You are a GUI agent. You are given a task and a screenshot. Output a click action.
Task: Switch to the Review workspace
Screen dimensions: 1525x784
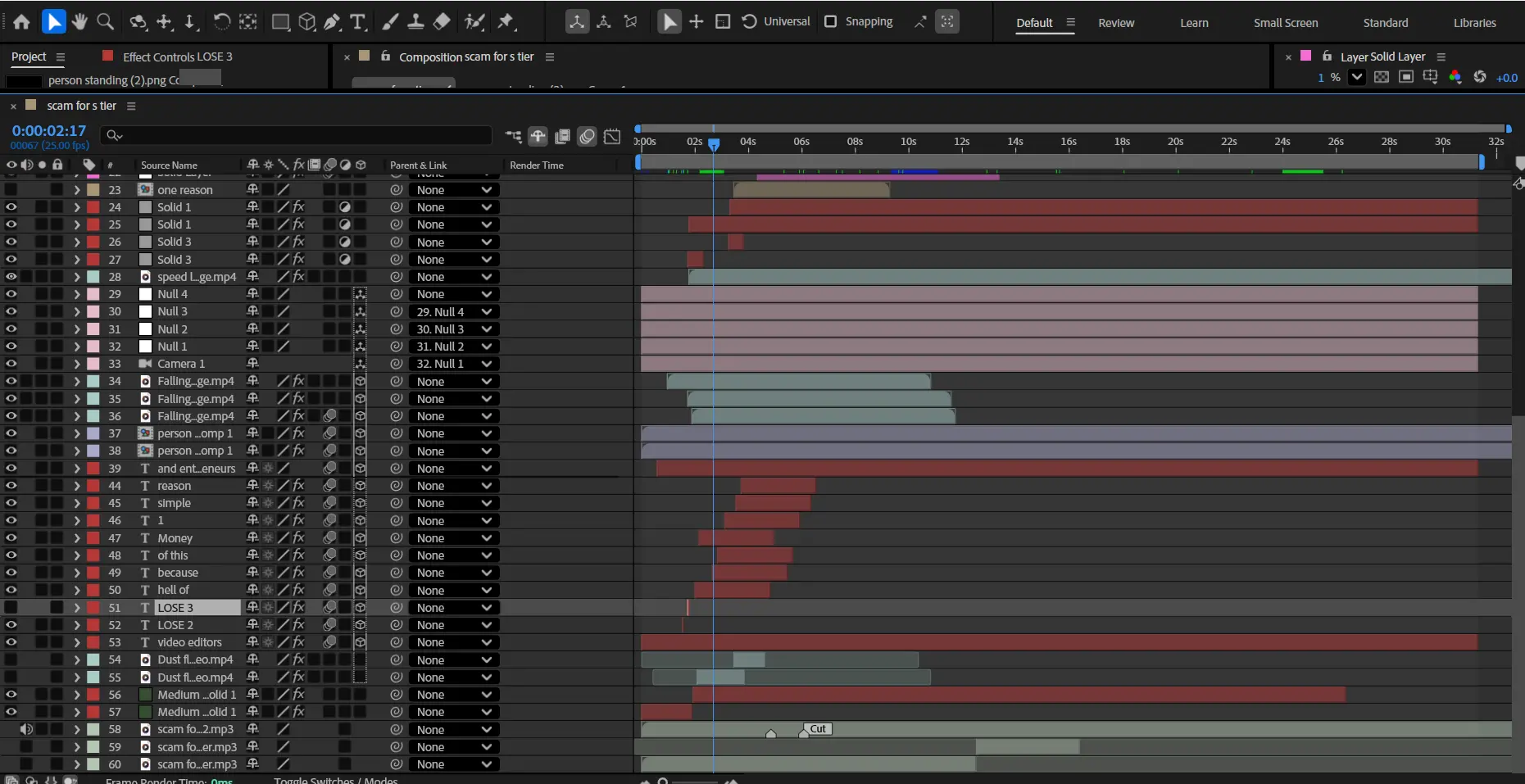click(1116, 23)
